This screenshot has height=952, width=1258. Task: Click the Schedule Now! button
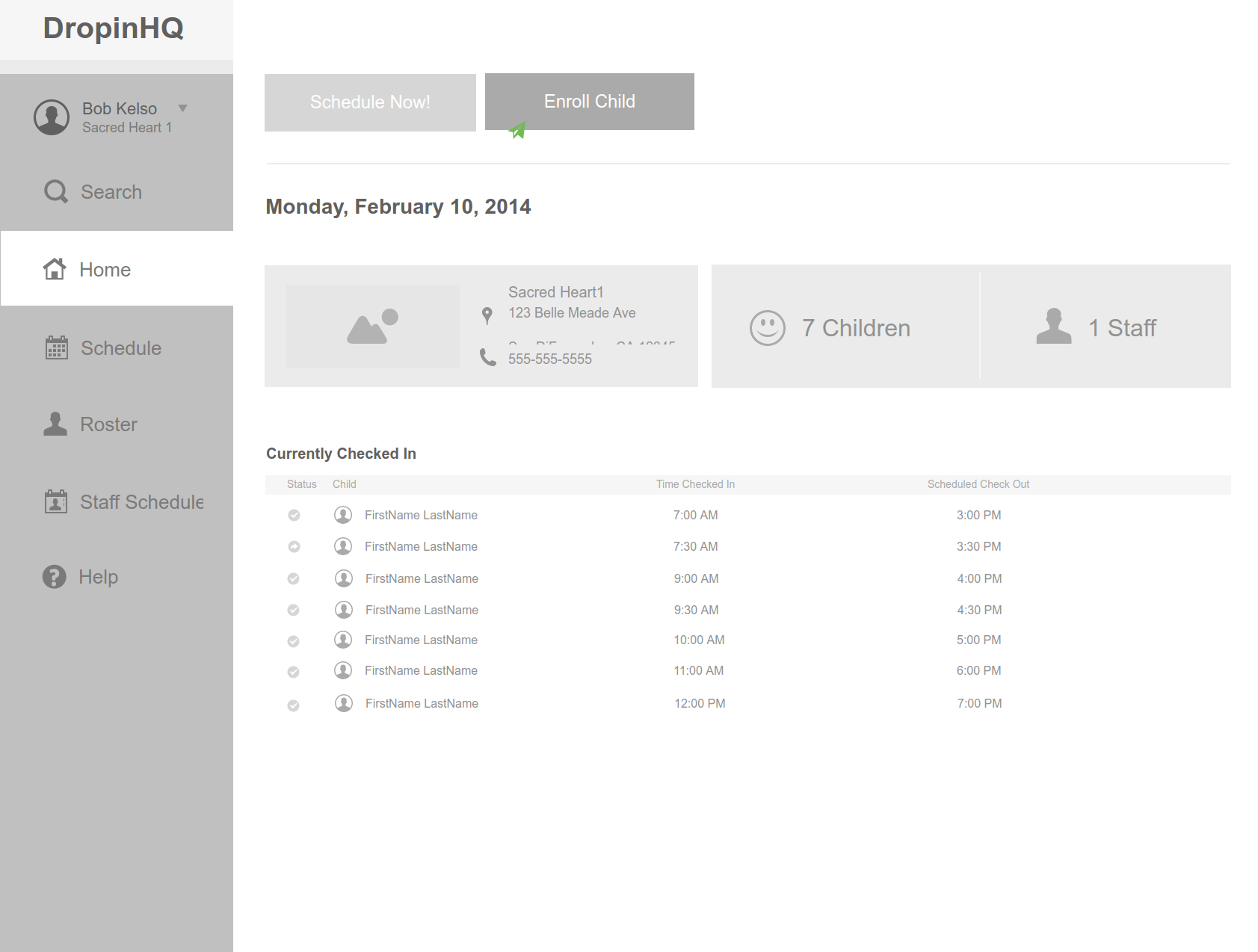[x=370, y=102]
